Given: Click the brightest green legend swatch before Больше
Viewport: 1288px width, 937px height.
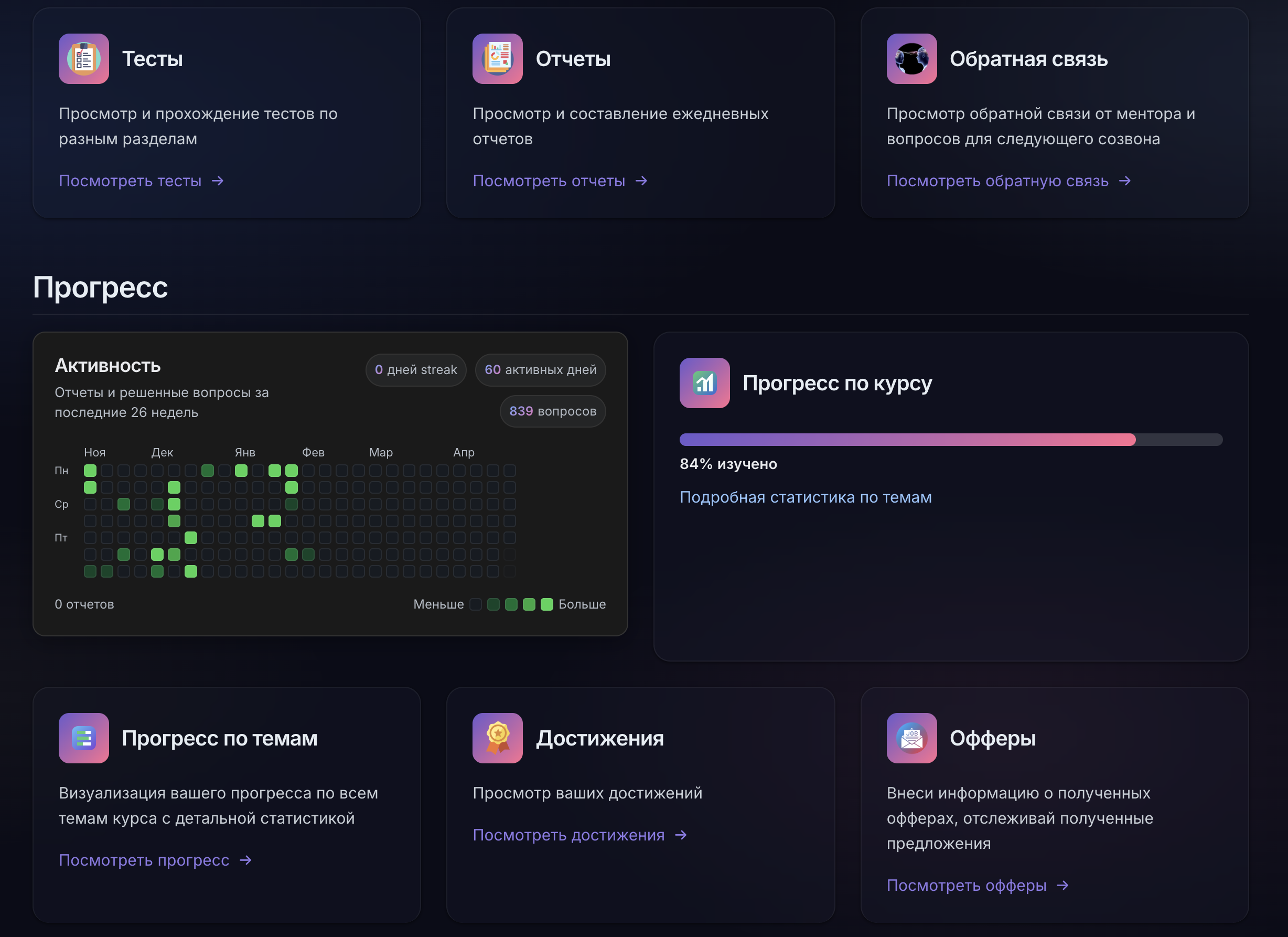Looking at the screenshot, I should [x=547, y=604].
